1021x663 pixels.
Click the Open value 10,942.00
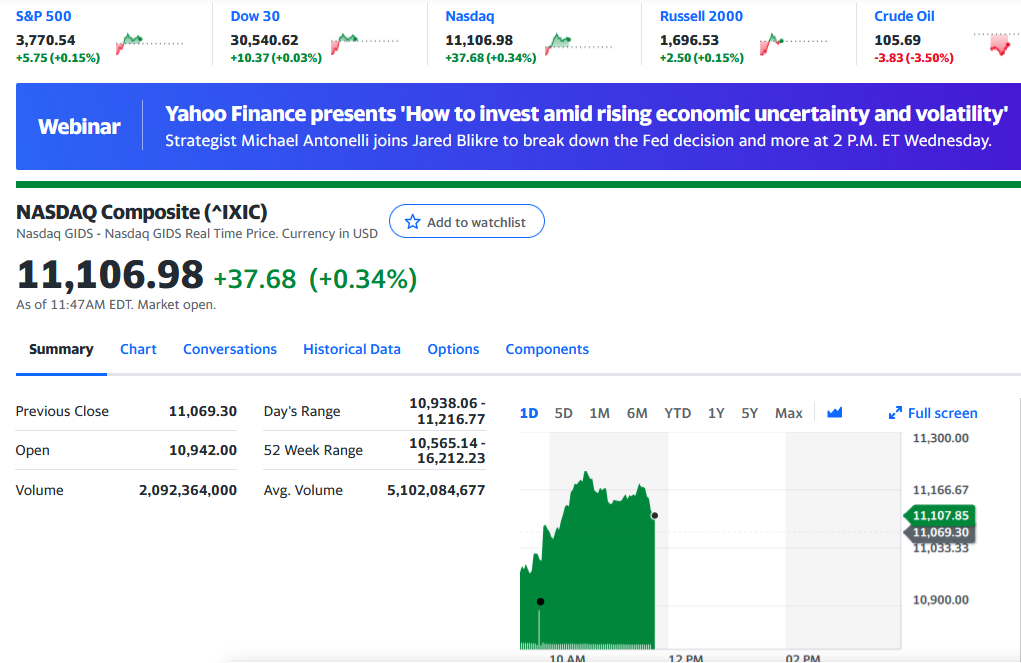[203, 450]
